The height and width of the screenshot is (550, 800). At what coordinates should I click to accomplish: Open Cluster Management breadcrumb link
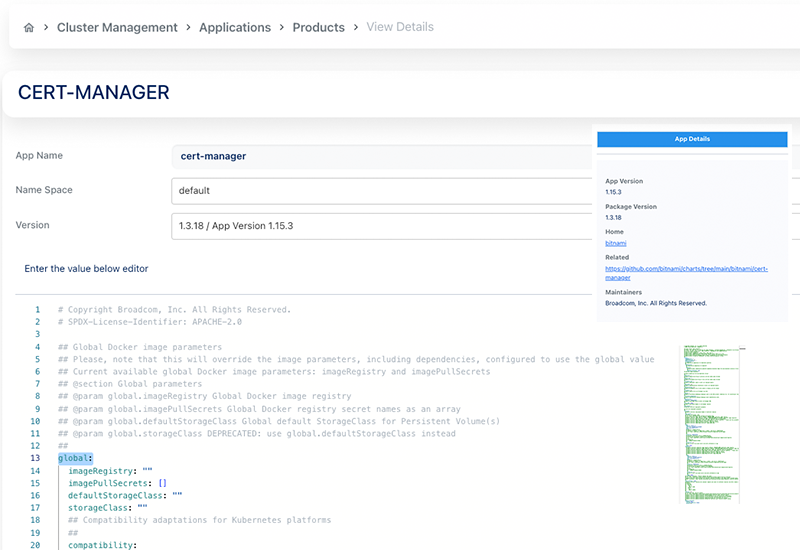(117, 28)
